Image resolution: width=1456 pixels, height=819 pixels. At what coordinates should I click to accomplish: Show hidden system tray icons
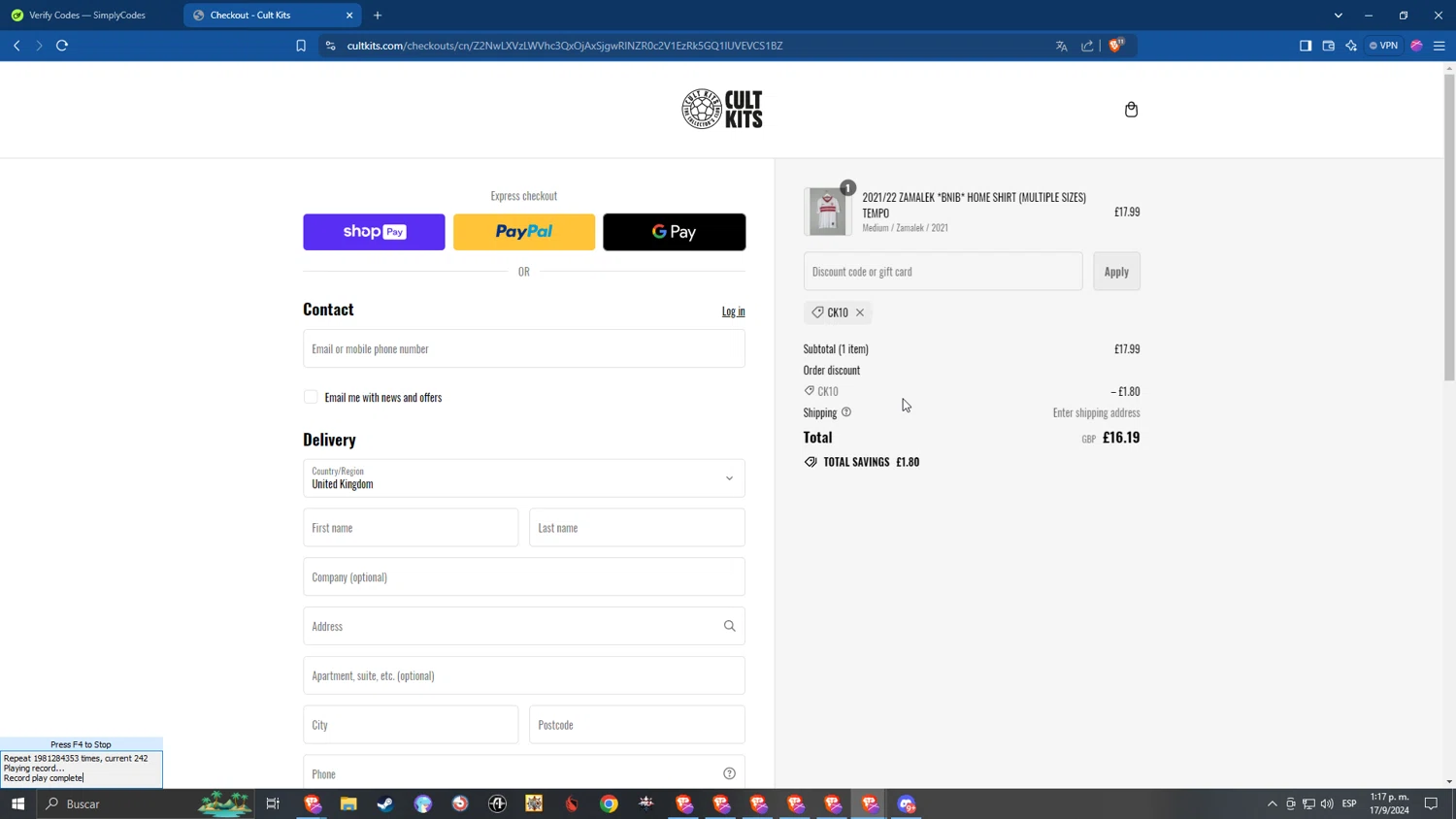pos(1272,803)
